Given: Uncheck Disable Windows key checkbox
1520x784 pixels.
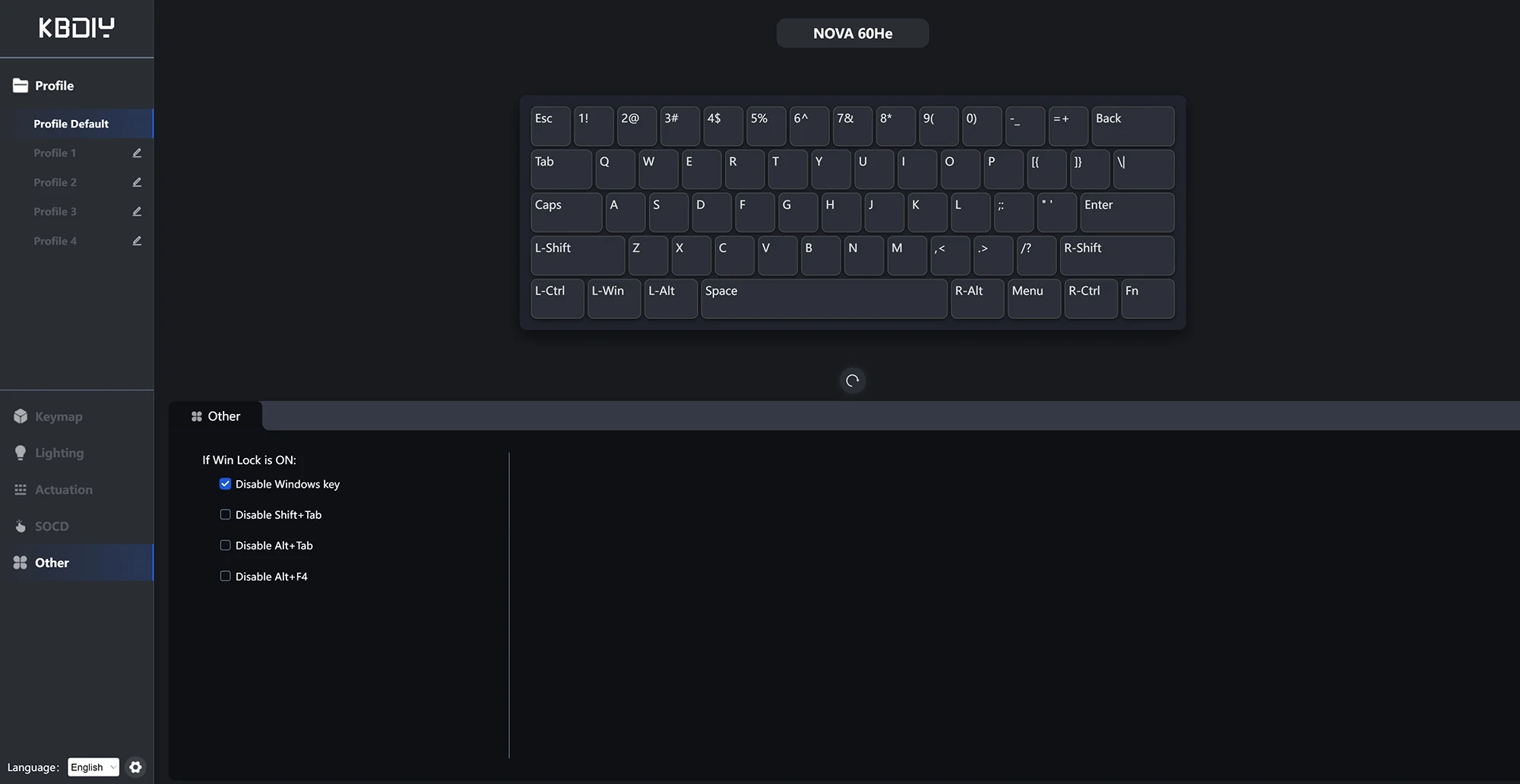Looking at the screenshot, I should pyautogui.click(x=225, y=484).
